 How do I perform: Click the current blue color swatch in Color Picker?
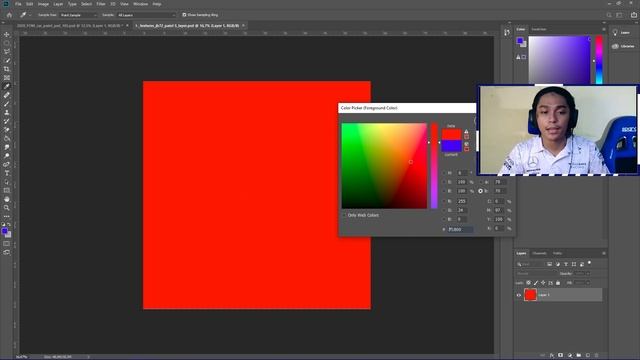(451, 146)
